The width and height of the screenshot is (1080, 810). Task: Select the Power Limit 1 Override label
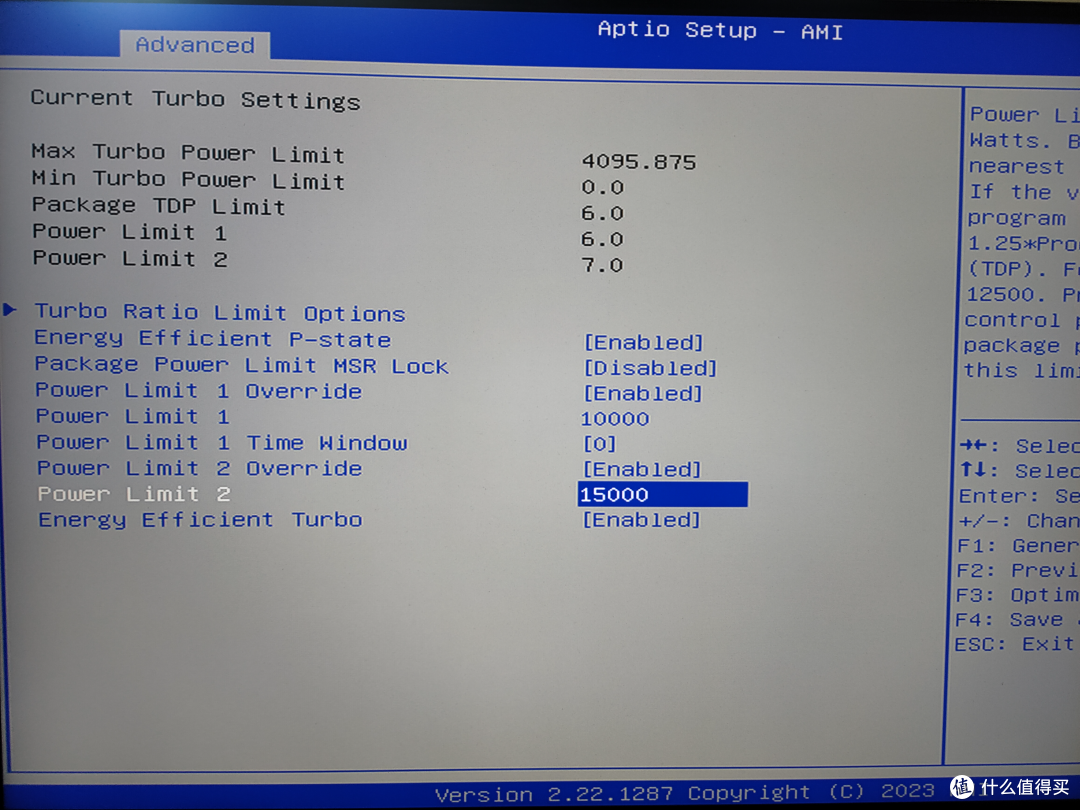[x=198, y=391]
